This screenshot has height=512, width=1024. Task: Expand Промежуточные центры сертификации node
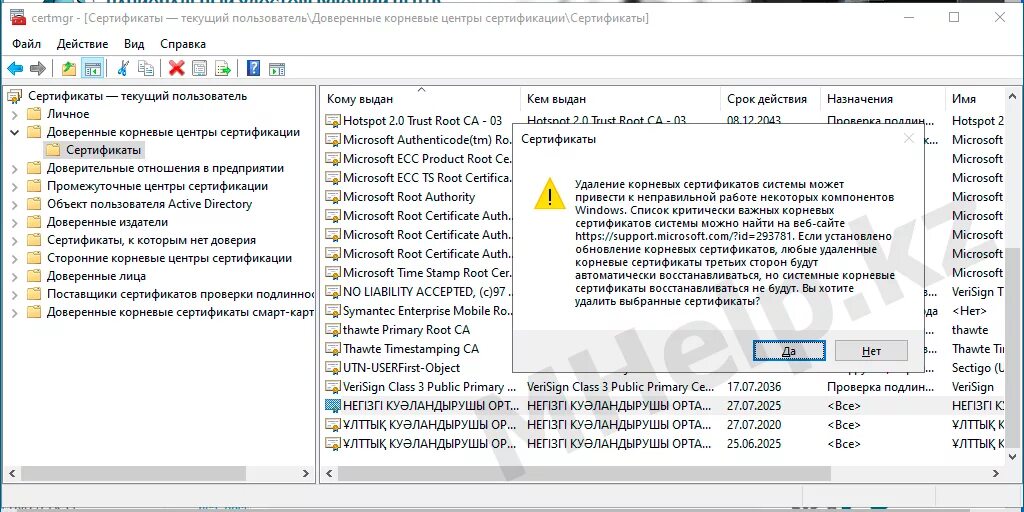click(x=14, y=186)
